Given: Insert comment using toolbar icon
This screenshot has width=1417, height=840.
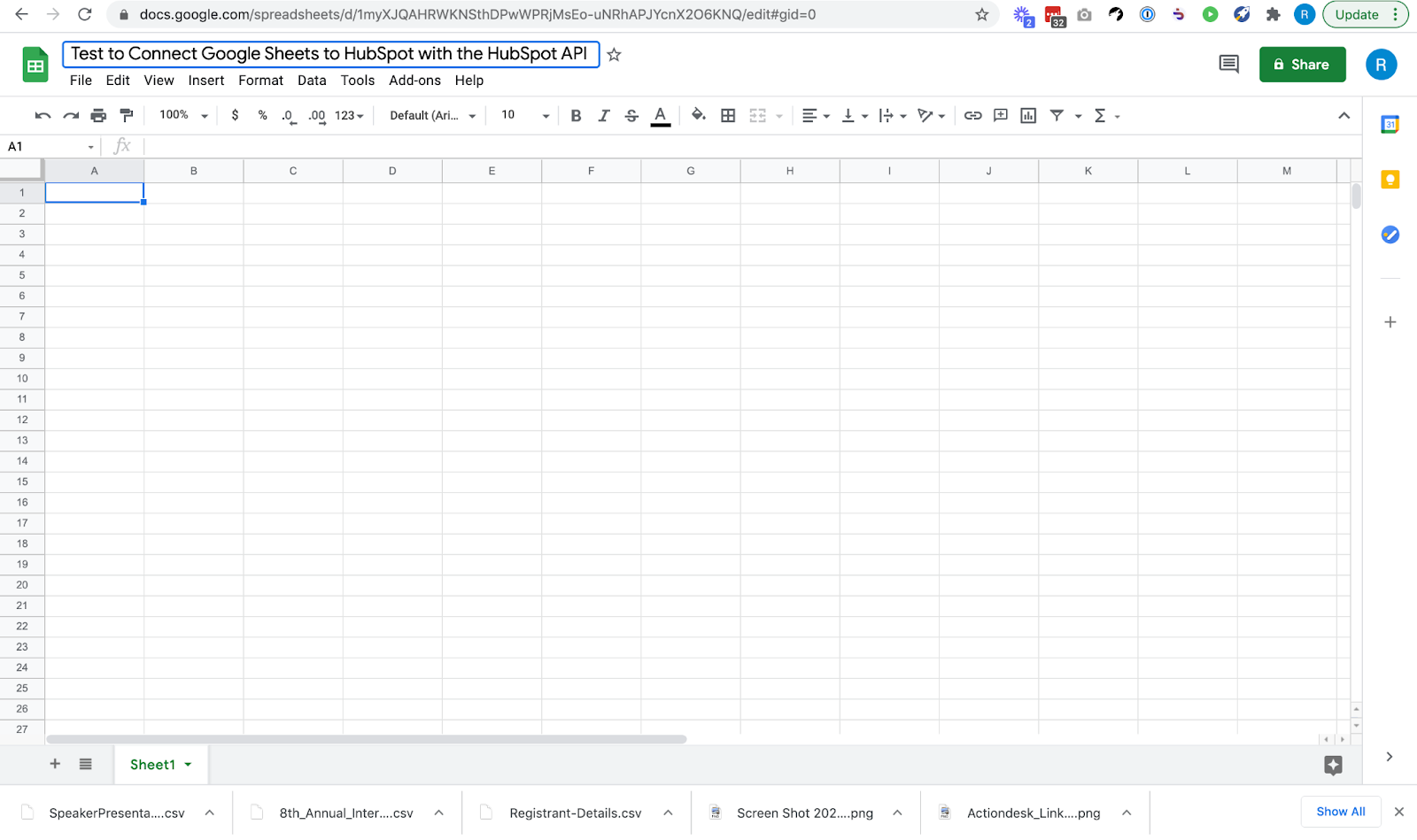Looking at the screenshot, I should point(1001,116).
